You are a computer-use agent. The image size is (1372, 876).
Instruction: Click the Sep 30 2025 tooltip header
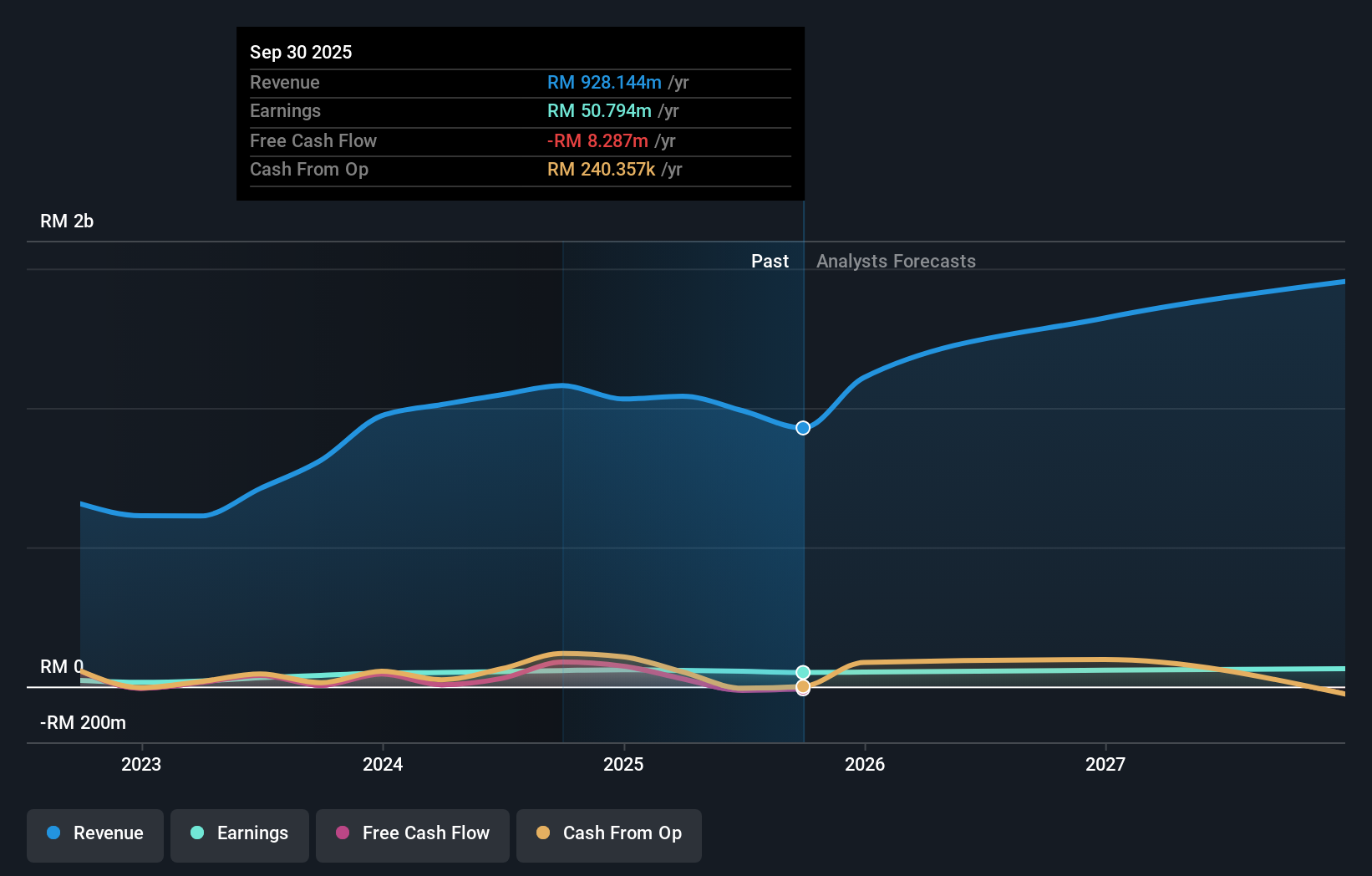tap(301, 52)
